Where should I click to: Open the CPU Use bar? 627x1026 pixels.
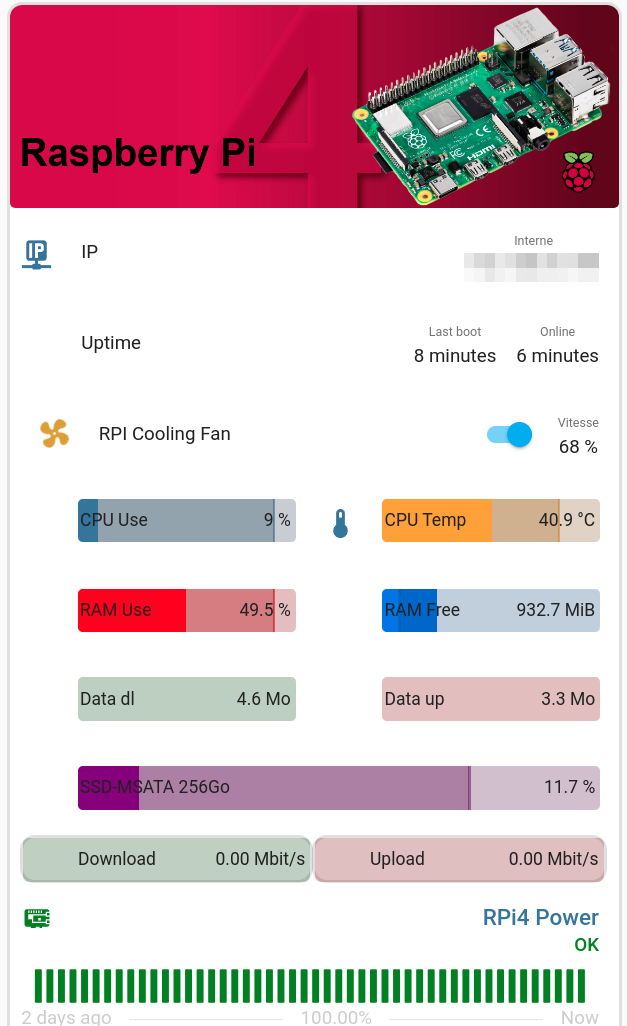[x=187, y=520]
